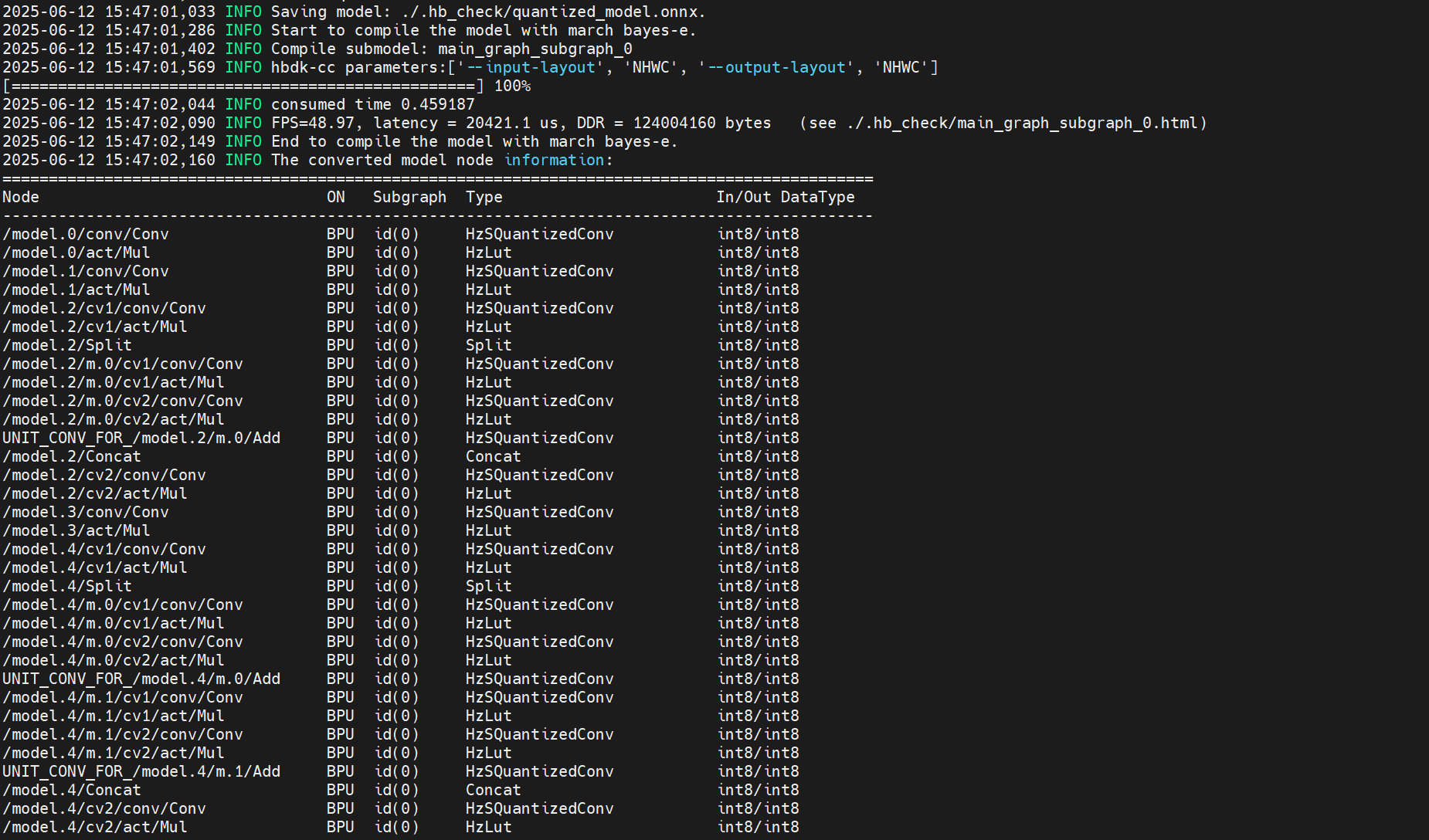Click the '/model.4/Split' node name
1429x840 pixels.
pyautogui.click(x=67, y=586)
